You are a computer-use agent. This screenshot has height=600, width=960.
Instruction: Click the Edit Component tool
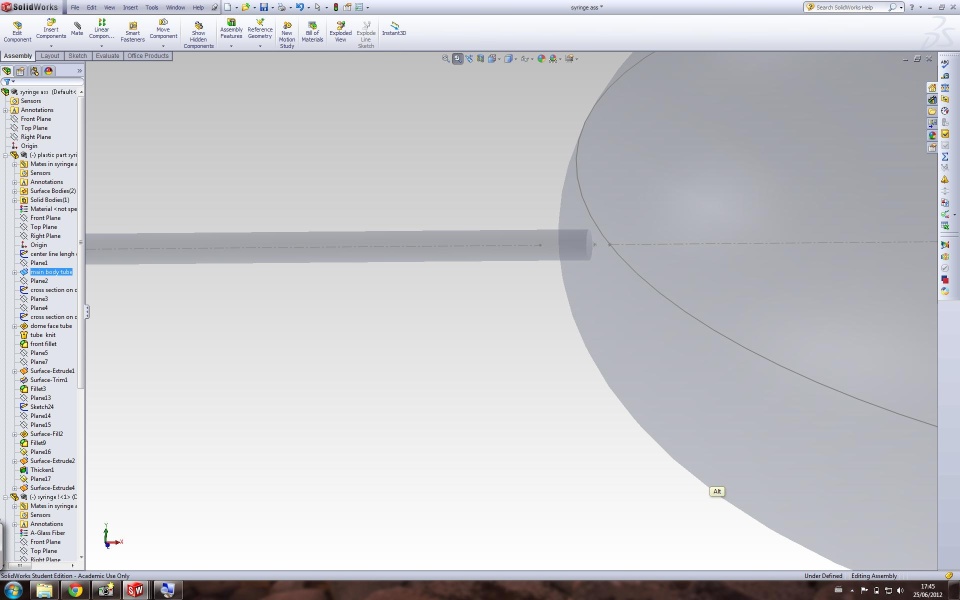(x=17, y=32)
